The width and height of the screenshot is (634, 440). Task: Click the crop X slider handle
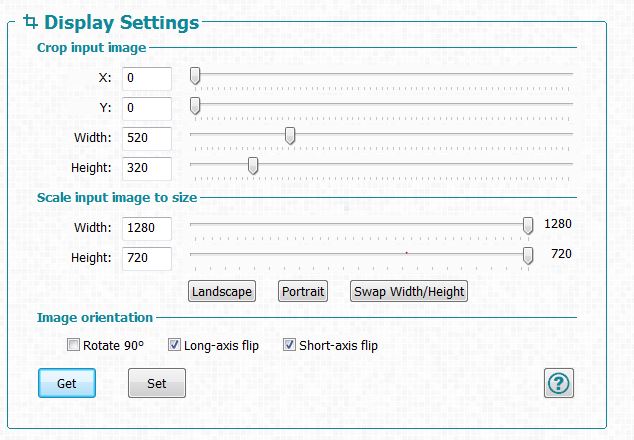(x=195, y=76)
